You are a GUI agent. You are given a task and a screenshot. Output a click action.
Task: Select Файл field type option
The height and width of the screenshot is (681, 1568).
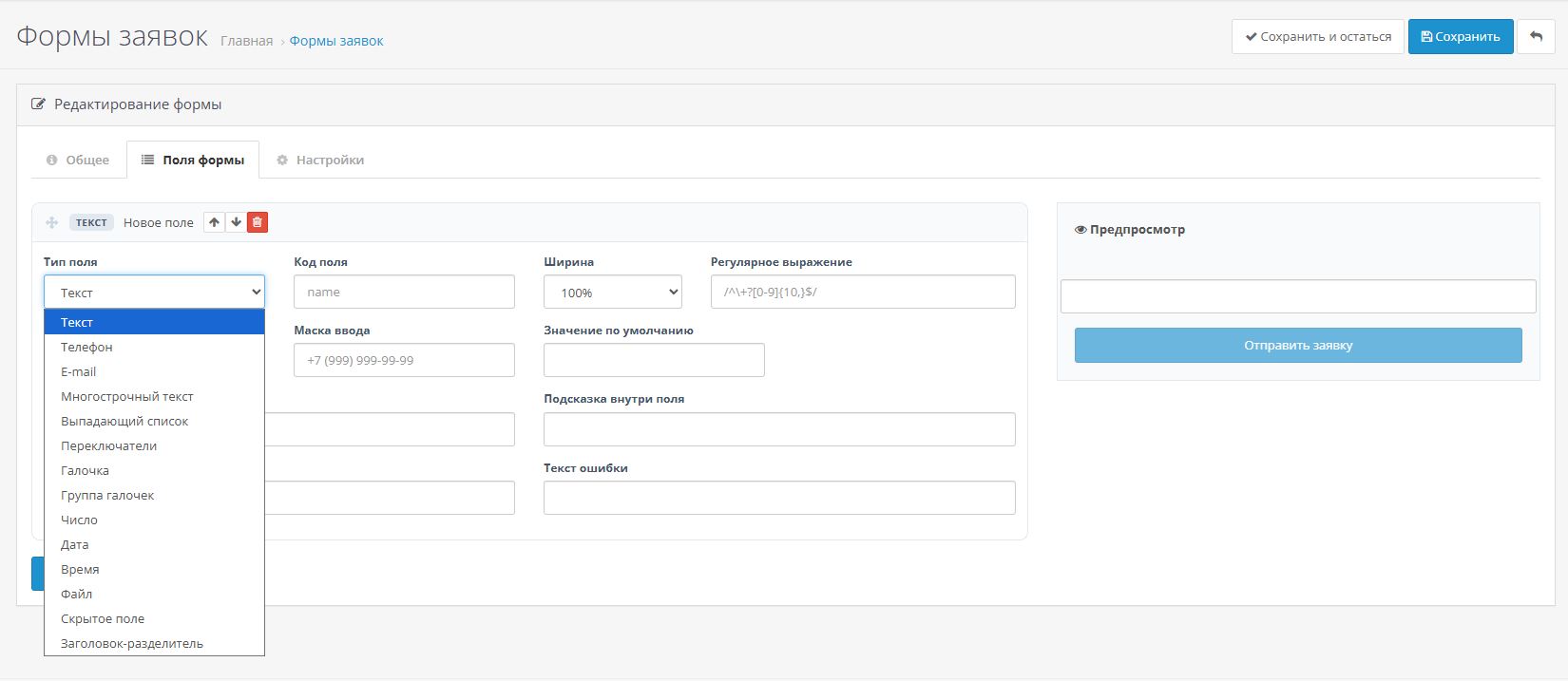point(154,594)
